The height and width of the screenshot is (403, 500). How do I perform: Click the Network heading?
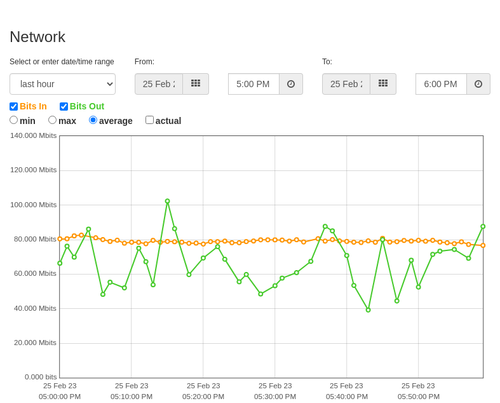[x=37, y=37]
